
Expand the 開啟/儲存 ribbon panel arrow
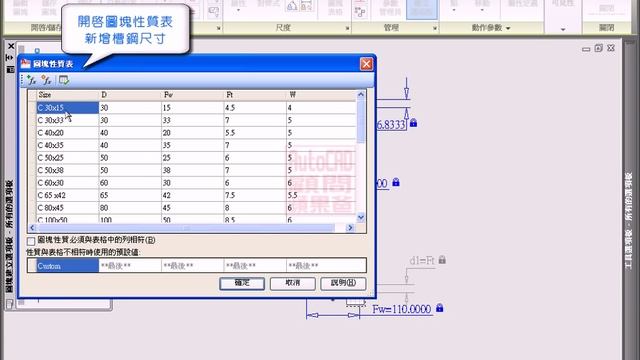218,28
